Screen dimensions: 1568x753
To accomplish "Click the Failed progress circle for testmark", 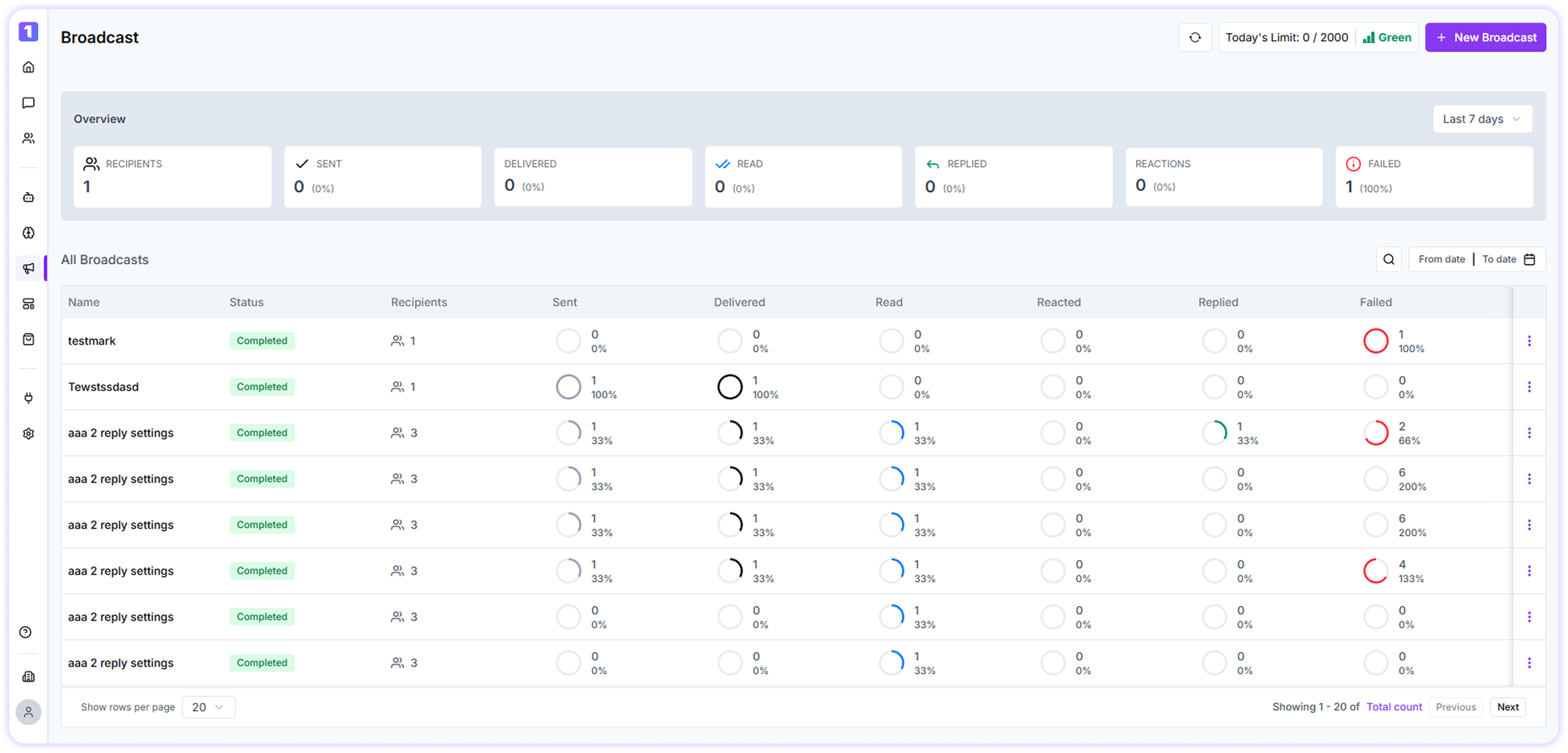I will point(1376,341).
